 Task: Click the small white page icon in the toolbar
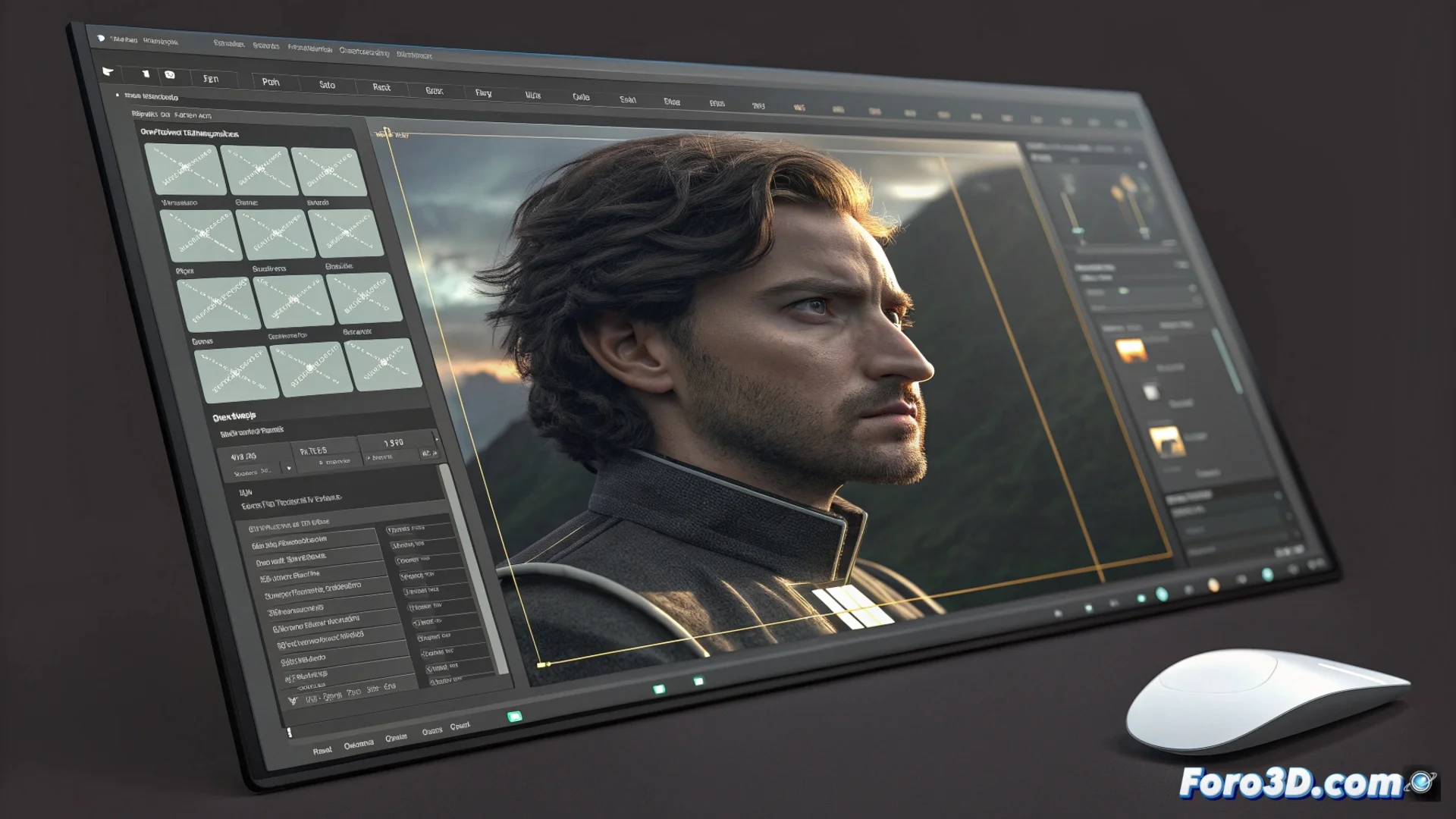pyautogui.click(x=146, y=74)
